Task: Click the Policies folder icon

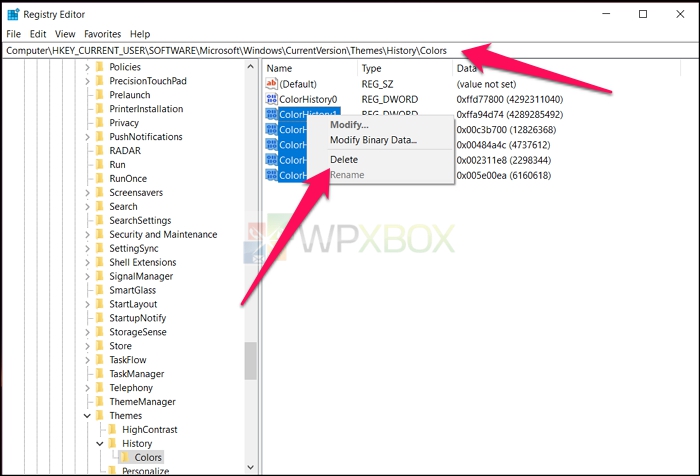Action: tap(100, 67)
